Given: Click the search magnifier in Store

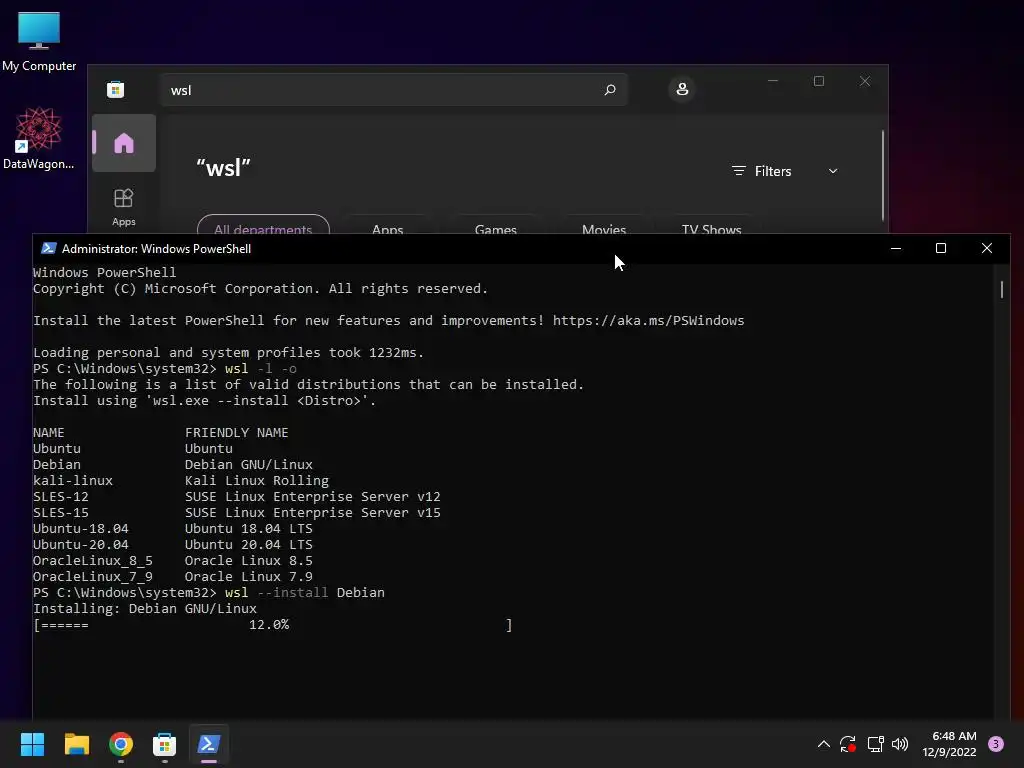Looking at the screenshot, I should pyautogui.click(x=610, y=89).
